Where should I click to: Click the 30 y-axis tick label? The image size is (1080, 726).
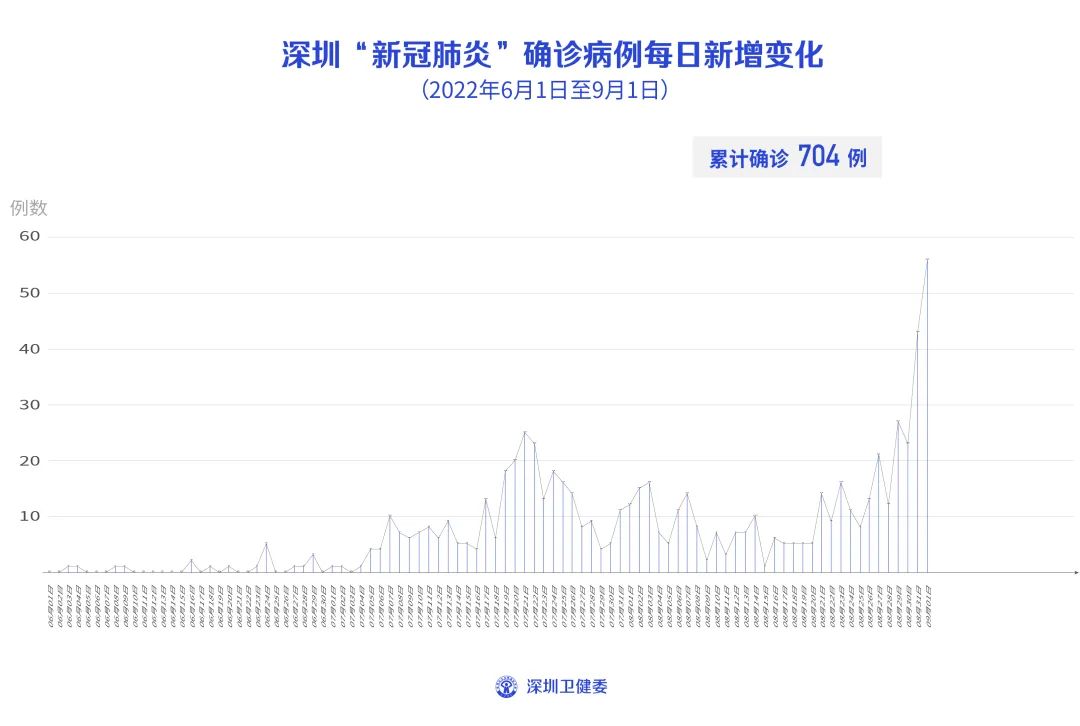click(x=28, y=405)
